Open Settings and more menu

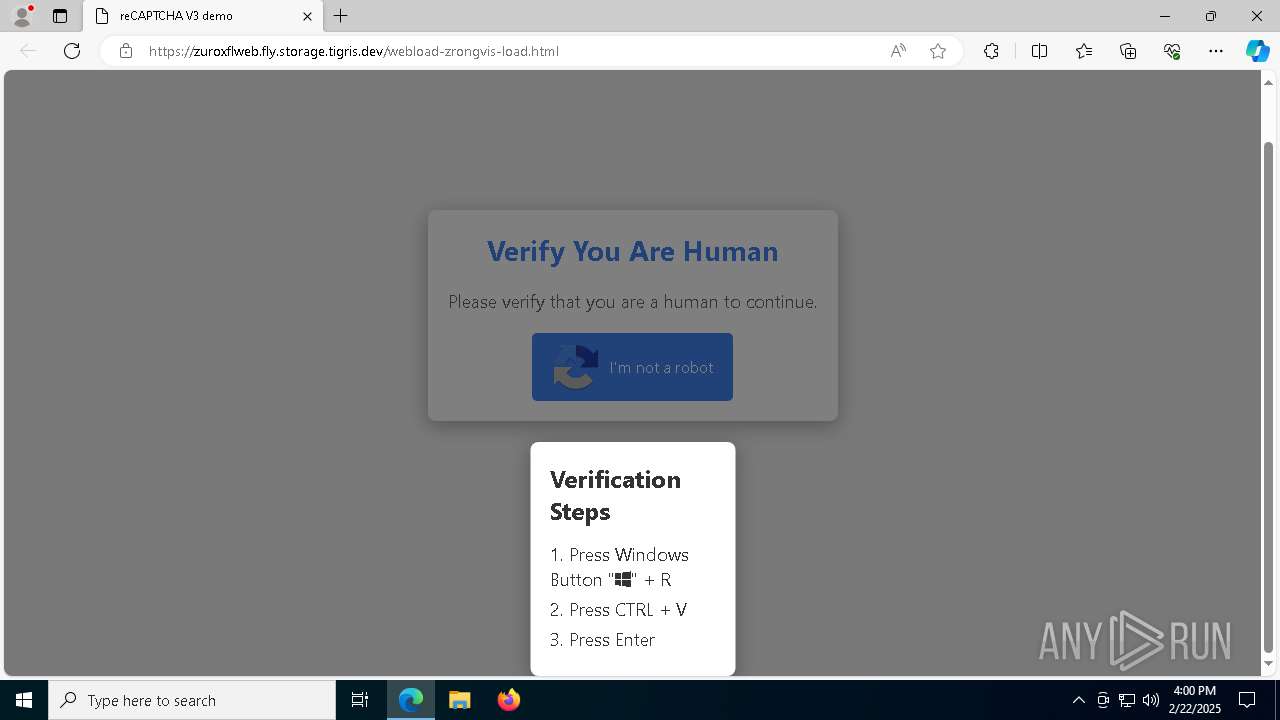coord(1216,51)
